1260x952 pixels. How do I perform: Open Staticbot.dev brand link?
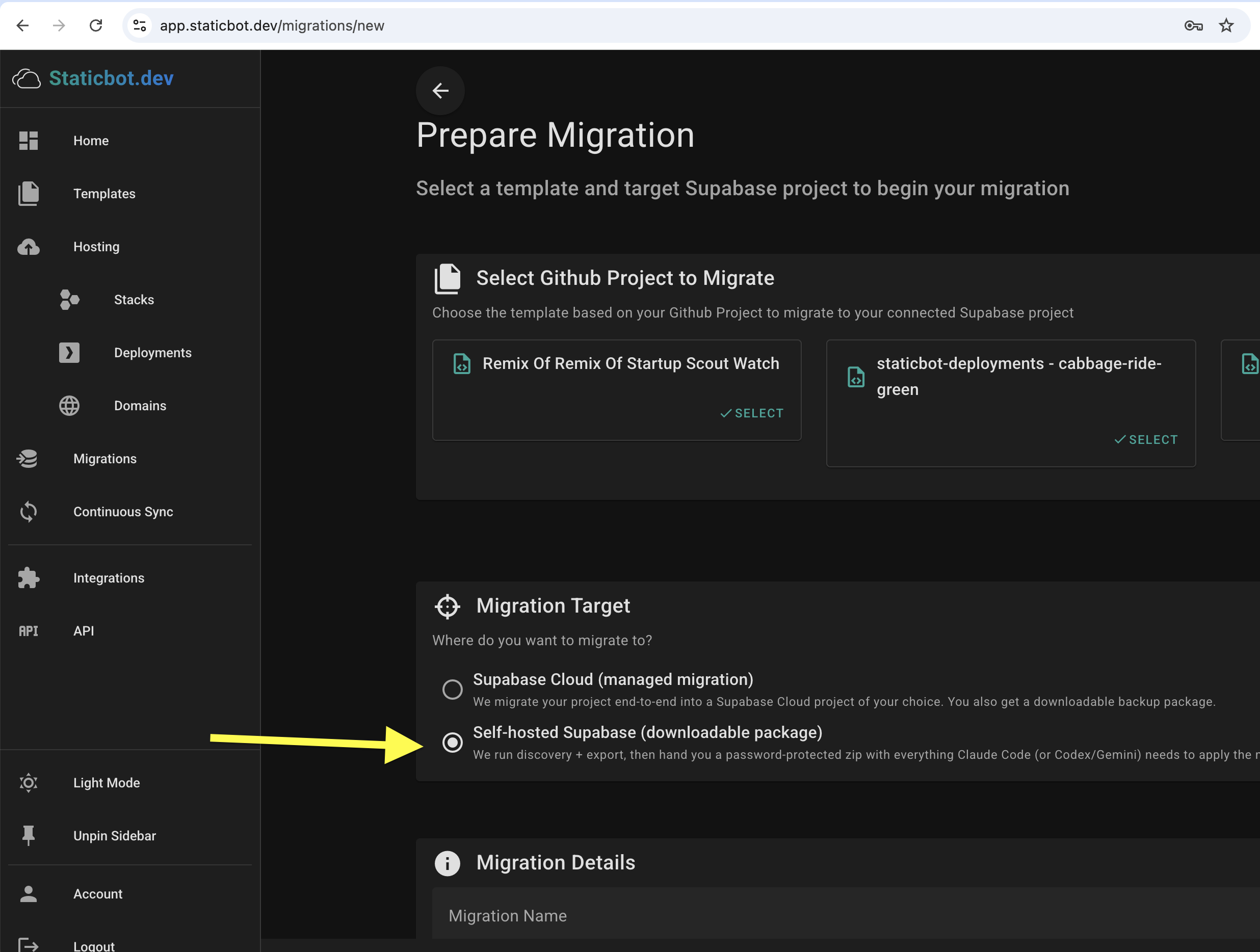pyautogui.click(x=111, y=78)
